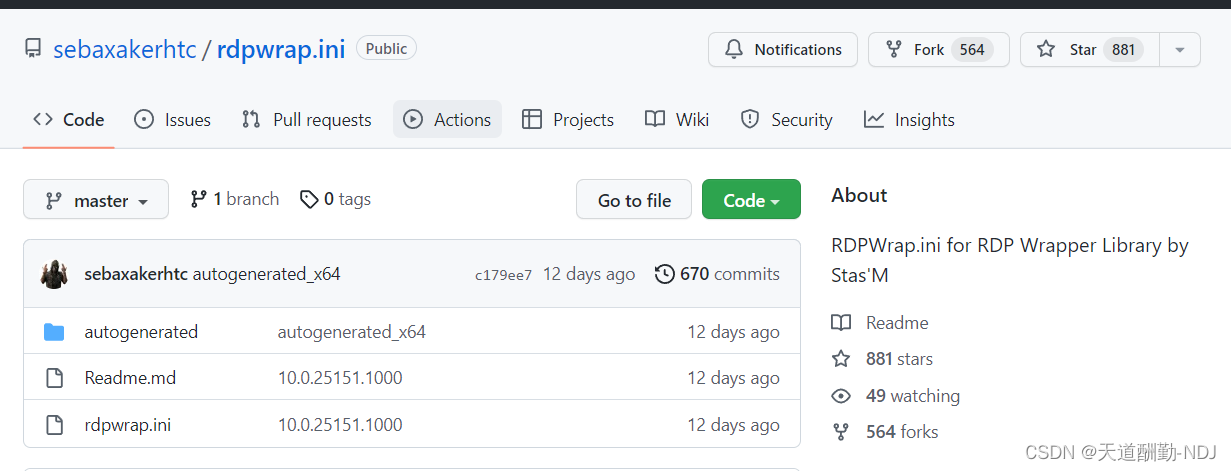The image size is (1231, 471).
Task: Click the Insights graph icon
Action: 874,120
